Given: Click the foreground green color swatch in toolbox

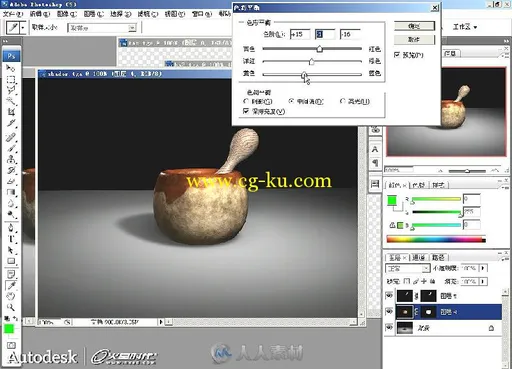Looking at the screenshot, I should (9, 329).
